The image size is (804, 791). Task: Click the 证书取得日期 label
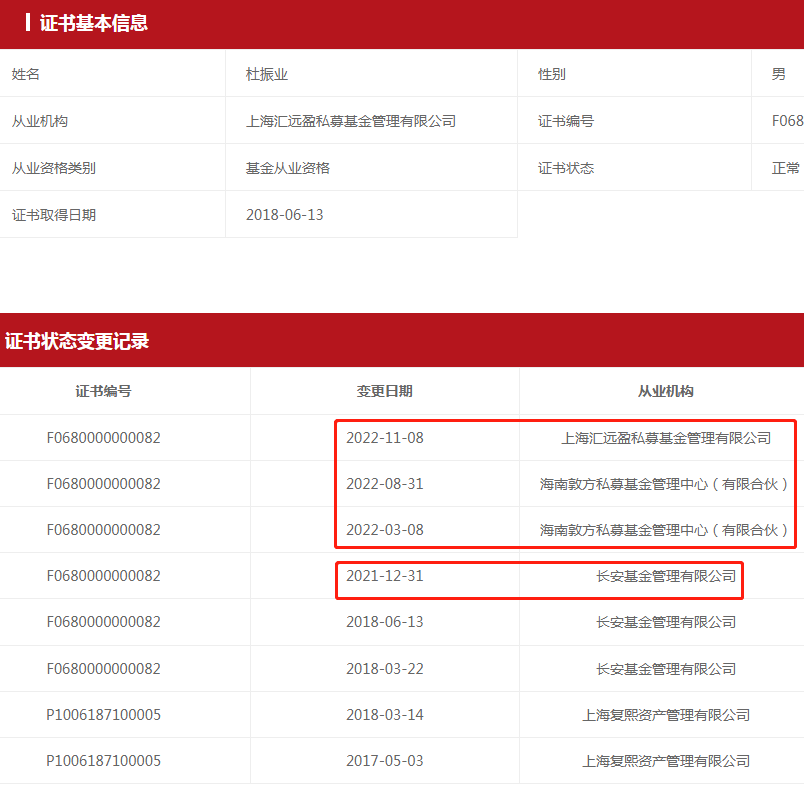click(x=54, y=215)
